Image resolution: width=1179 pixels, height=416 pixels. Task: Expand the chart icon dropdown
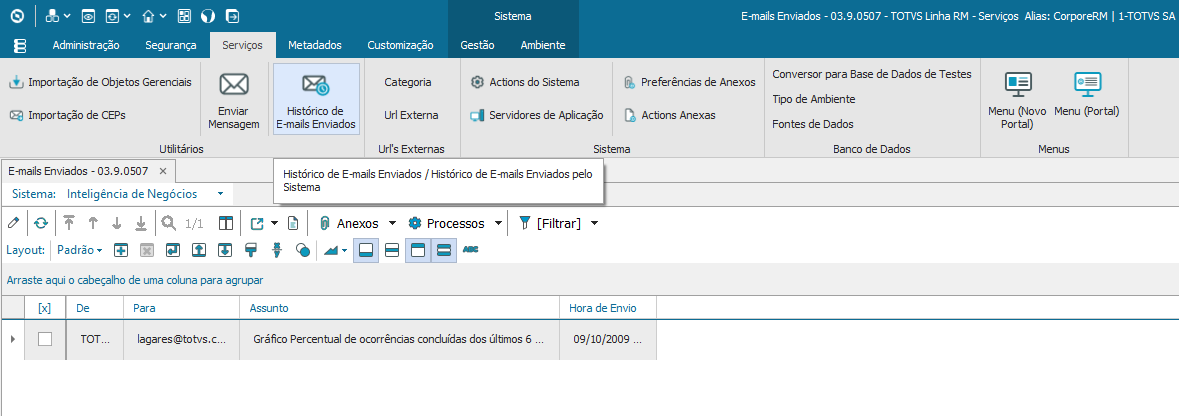[345, 250]
